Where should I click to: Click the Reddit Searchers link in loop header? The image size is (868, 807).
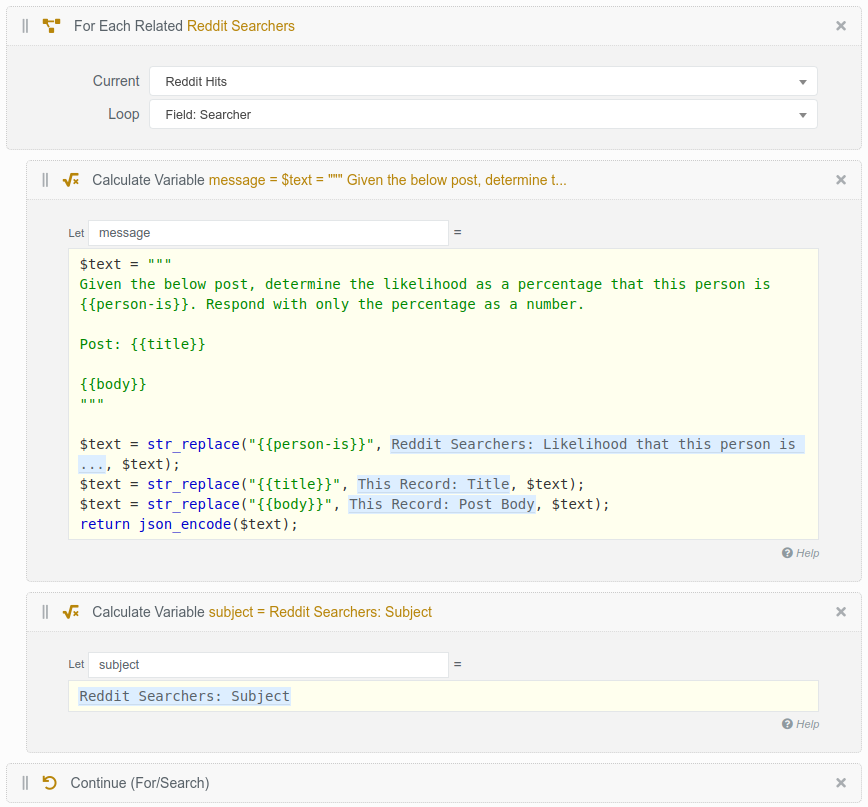tap(241, 26)
